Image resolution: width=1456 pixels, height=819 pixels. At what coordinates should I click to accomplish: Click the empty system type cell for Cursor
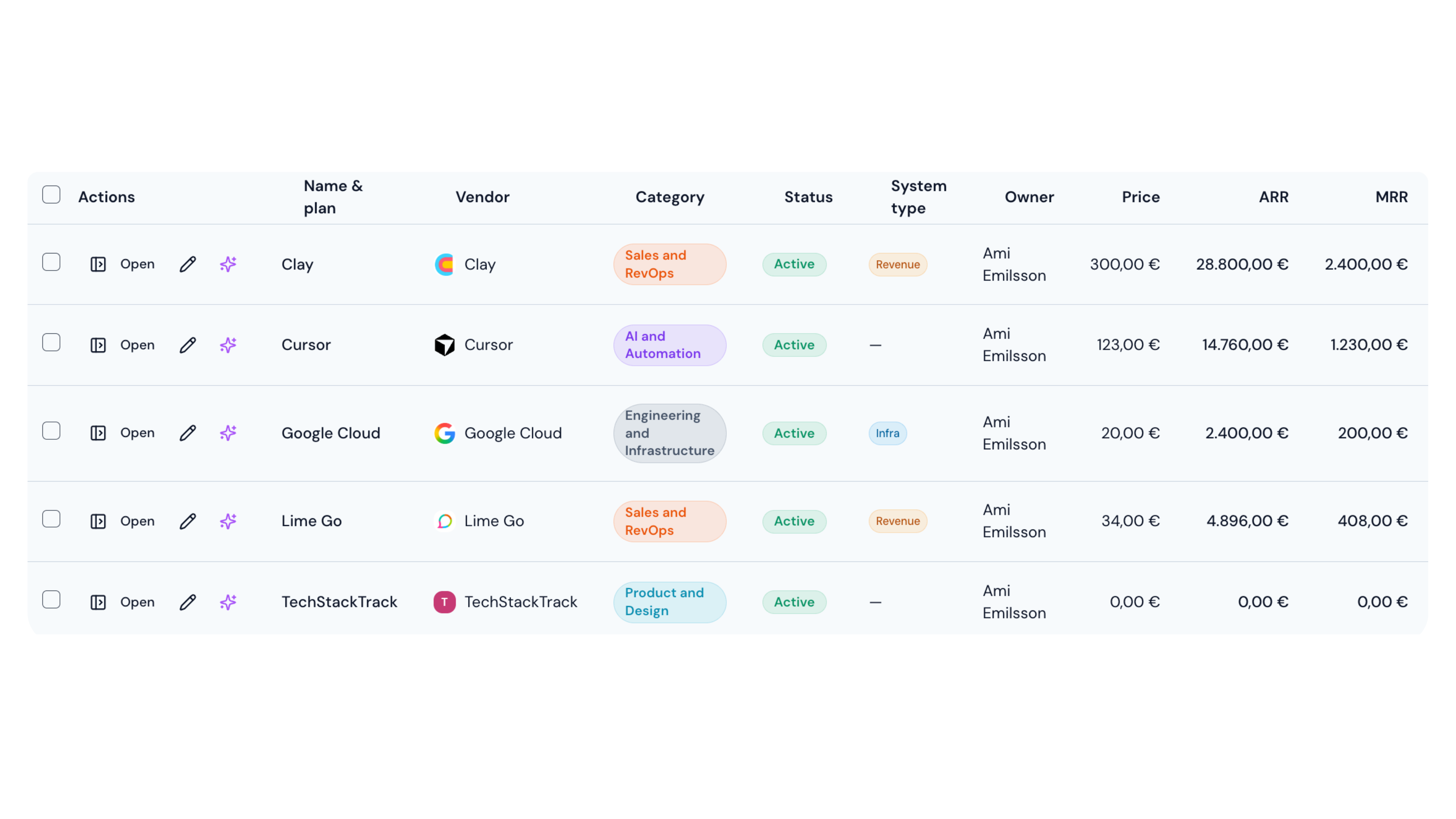pyautogui.click(x=875, y=345)
